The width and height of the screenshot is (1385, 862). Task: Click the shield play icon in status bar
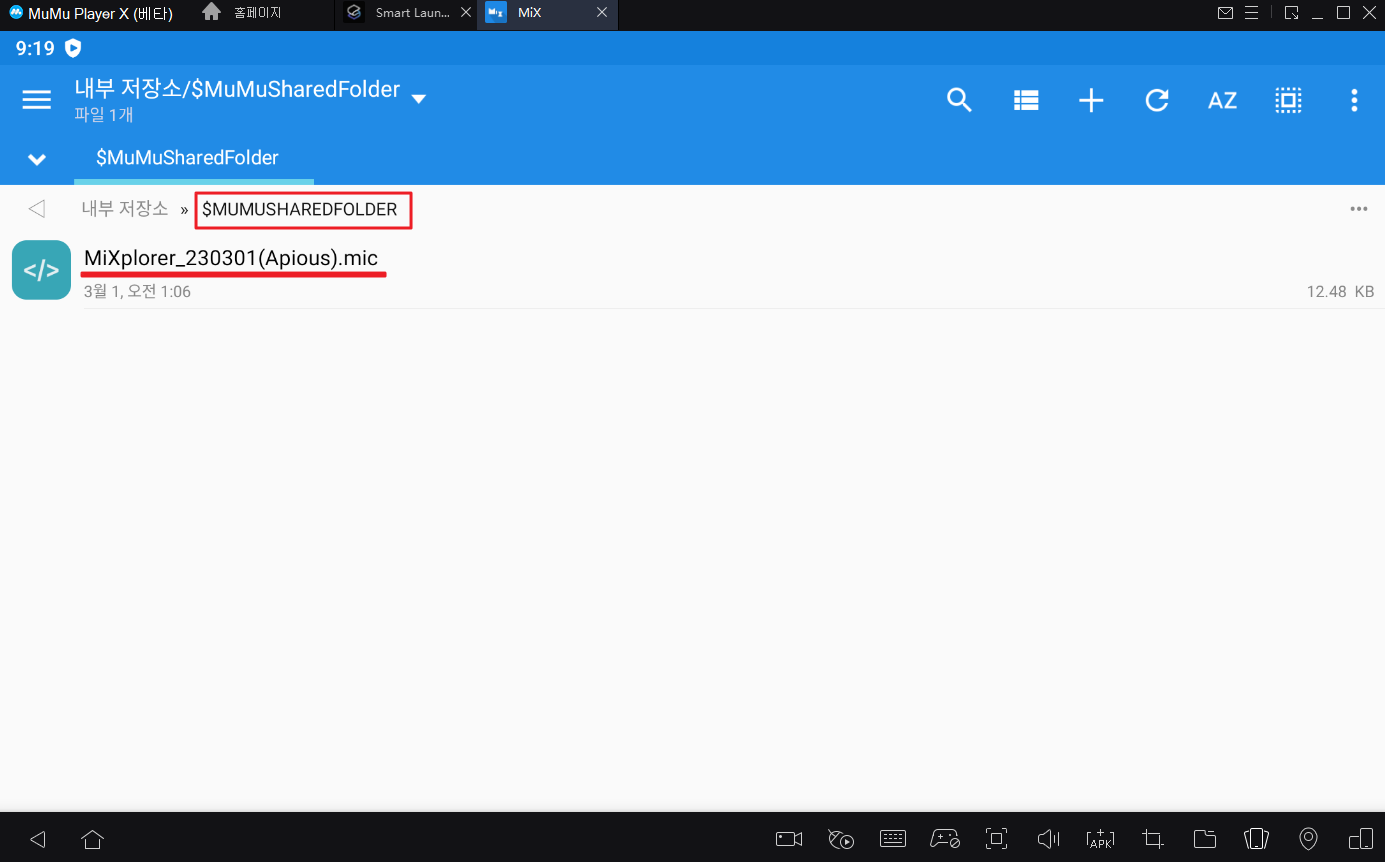[x=72, y=47]
